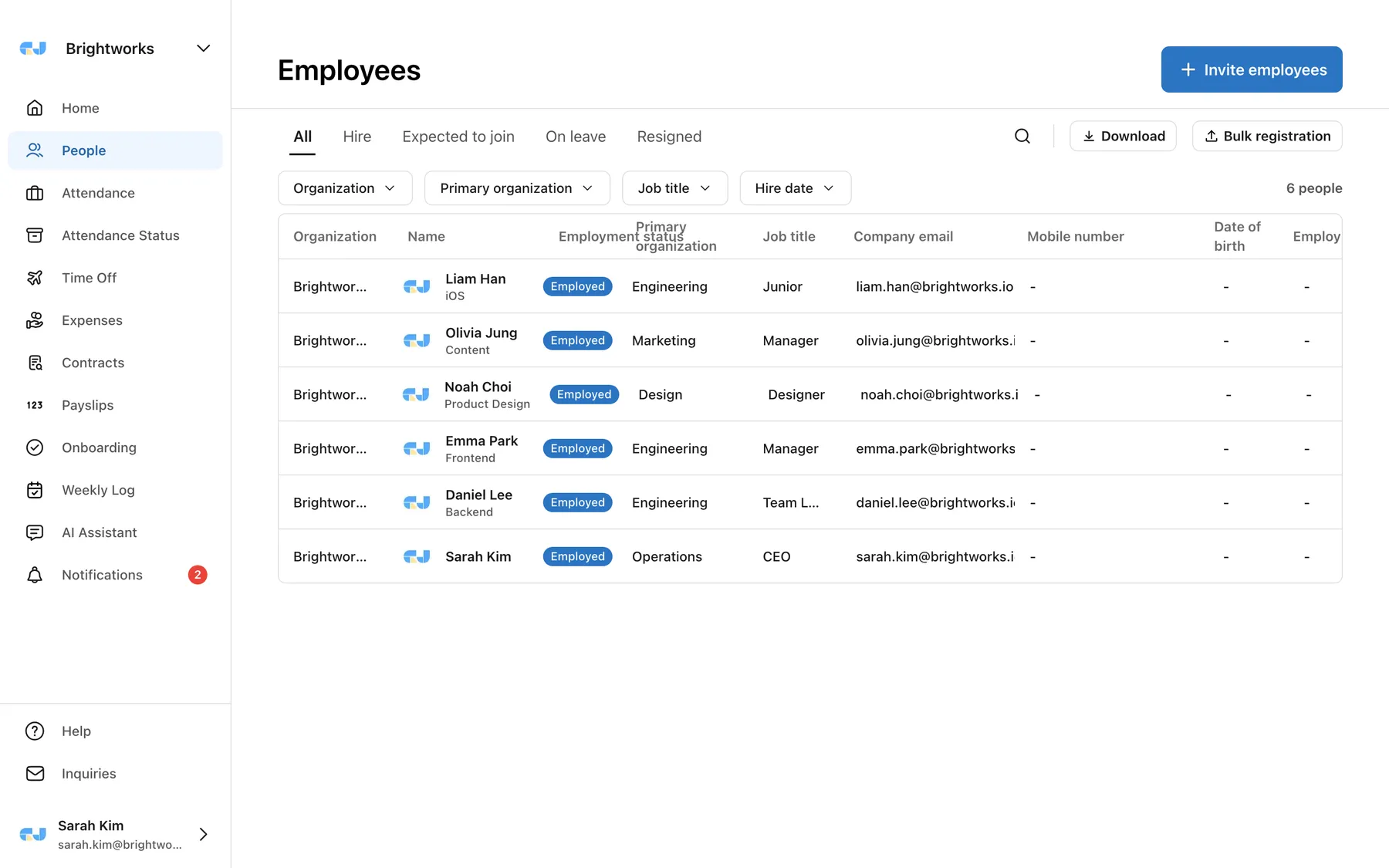Screen dimensions: 1389x868
Task: Click the Help question mark icon
Action: (x=35, y=731)
